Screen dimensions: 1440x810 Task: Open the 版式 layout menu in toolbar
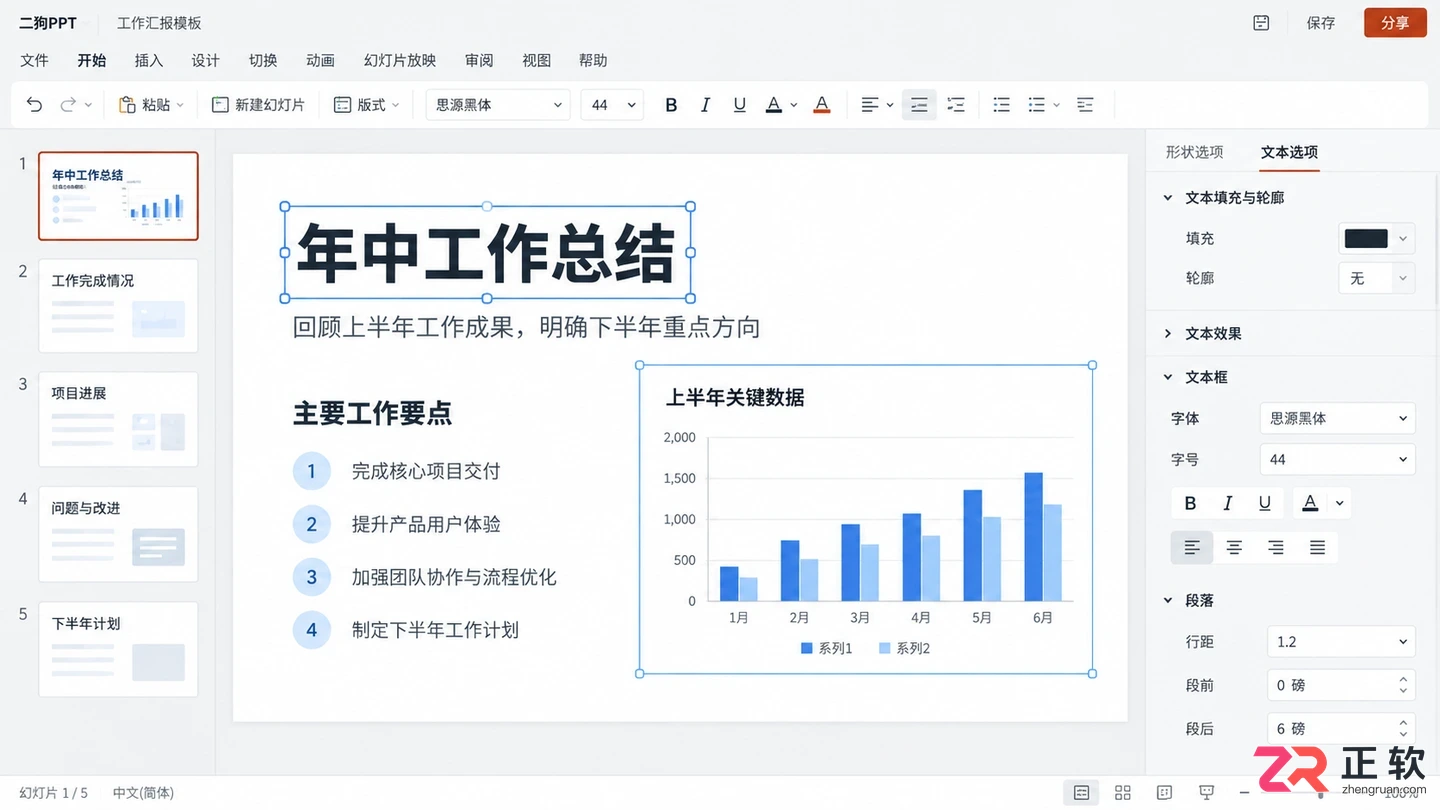point(366,104)
